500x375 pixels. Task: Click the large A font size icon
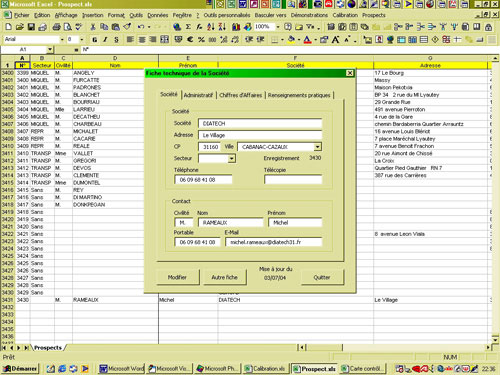click(336, 40)
